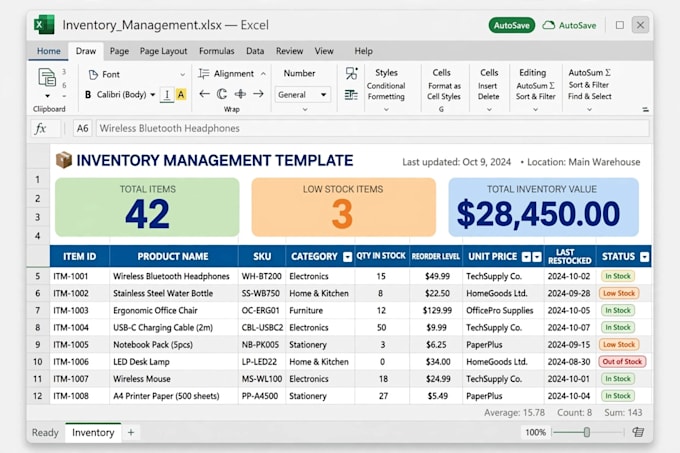Viewport: 680px width, 453px height.
Task: Select the LAST RESTOCKED column header
Action: [x=570, y=256]
